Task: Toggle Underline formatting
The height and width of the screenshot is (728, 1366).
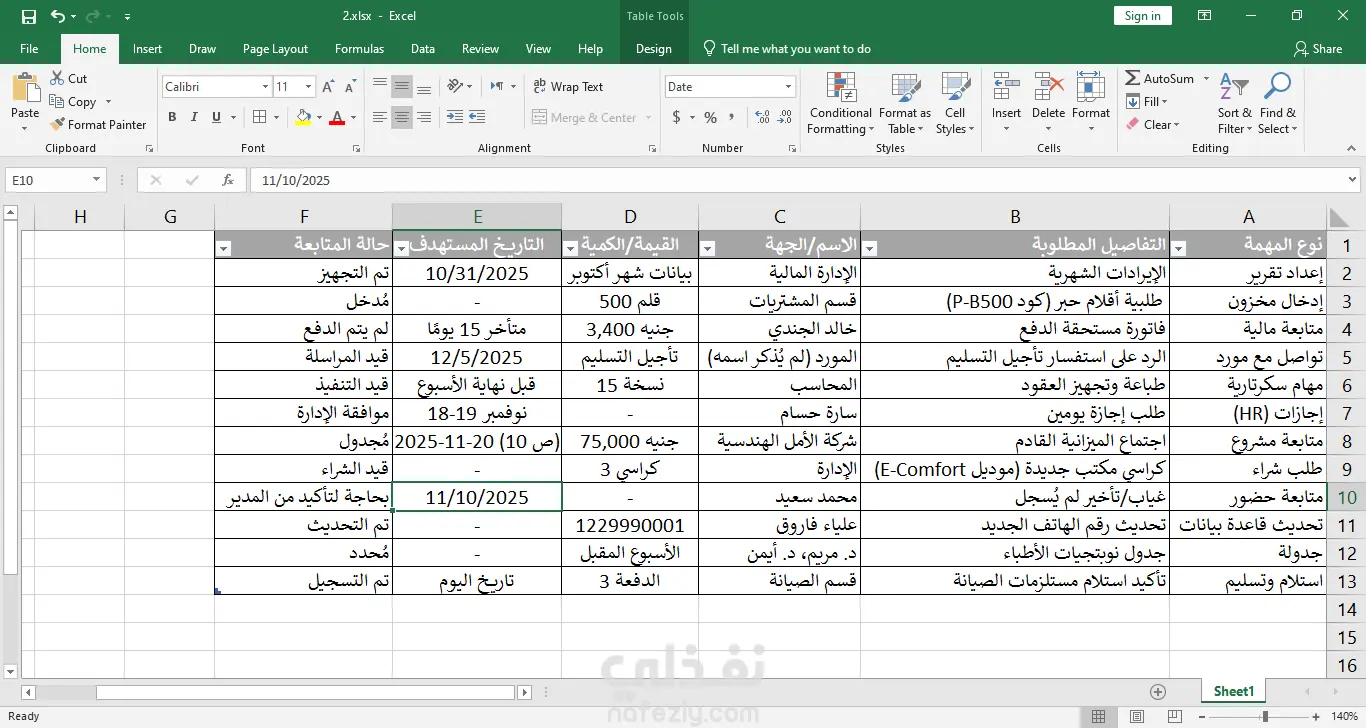Action: pos(215,117)
